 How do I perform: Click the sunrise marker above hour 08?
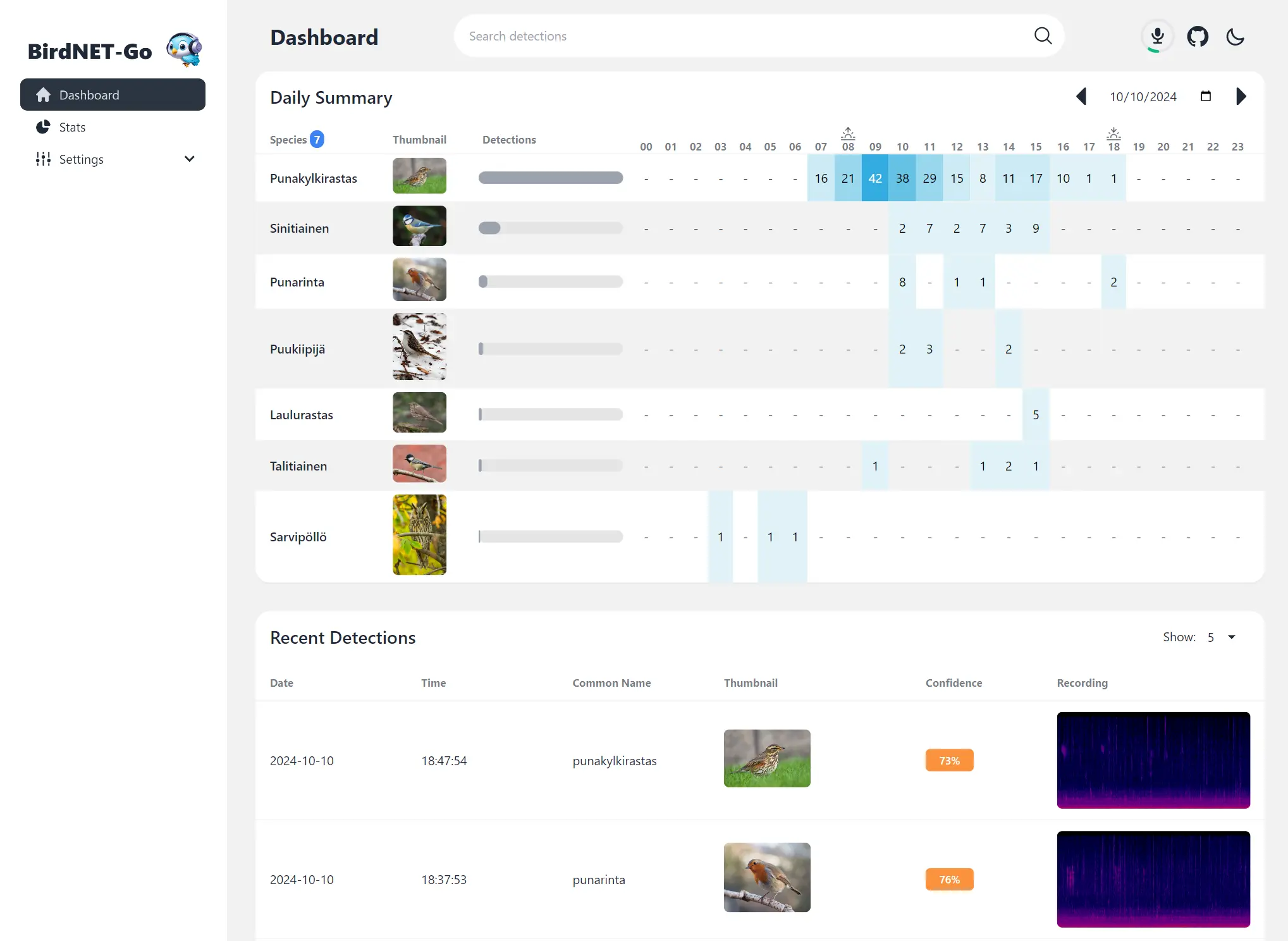[x=848, y=133]
